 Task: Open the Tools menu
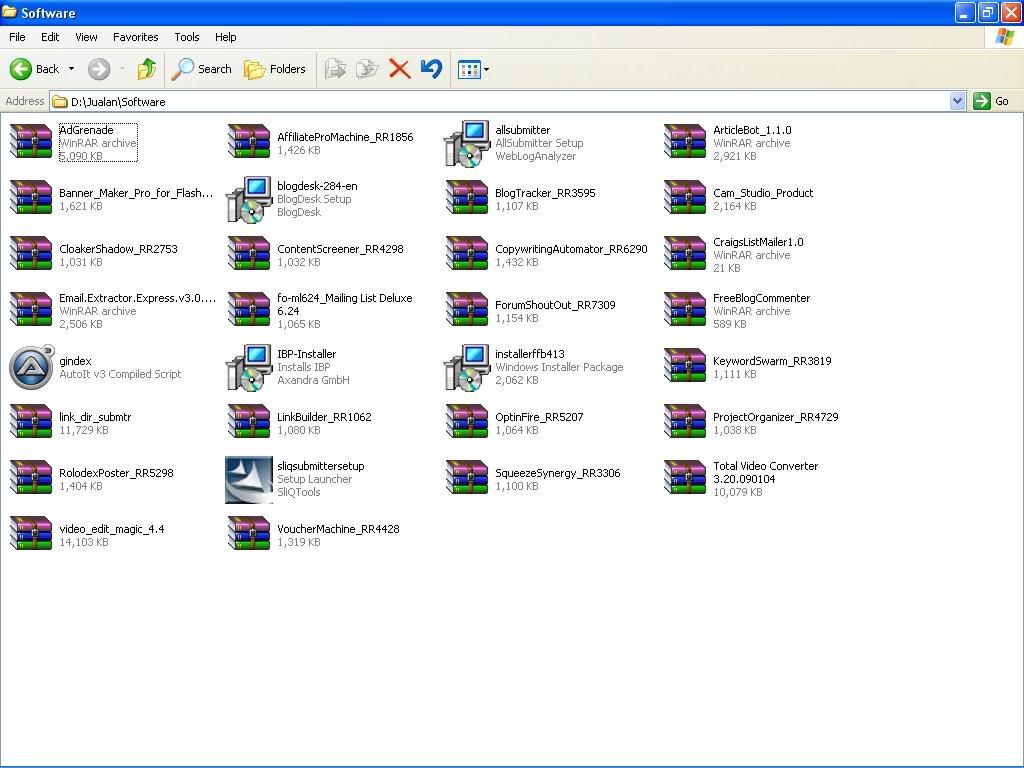point(187,37)
